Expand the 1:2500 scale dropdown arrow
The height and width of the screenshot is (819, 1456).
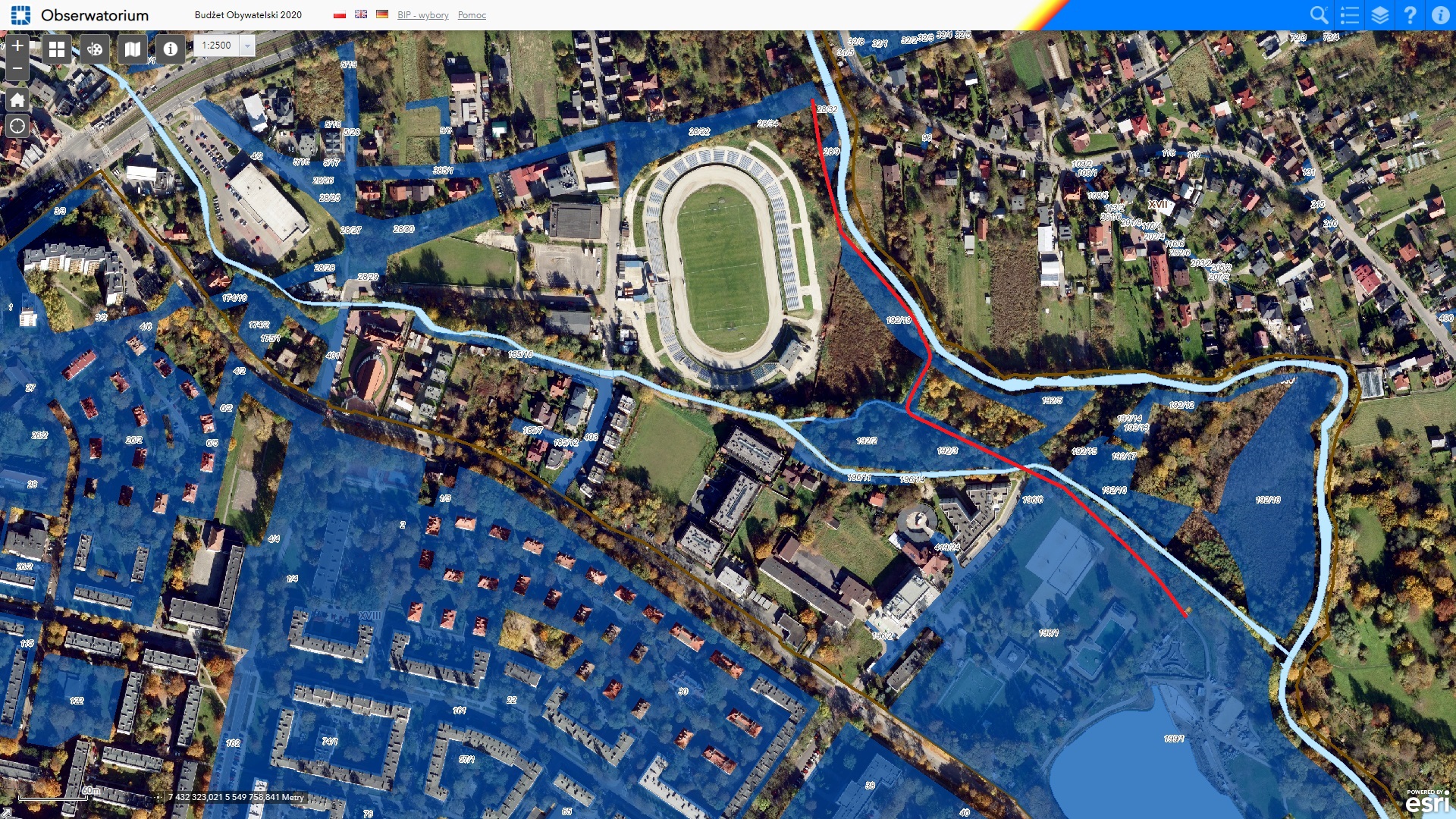(247, 45)
